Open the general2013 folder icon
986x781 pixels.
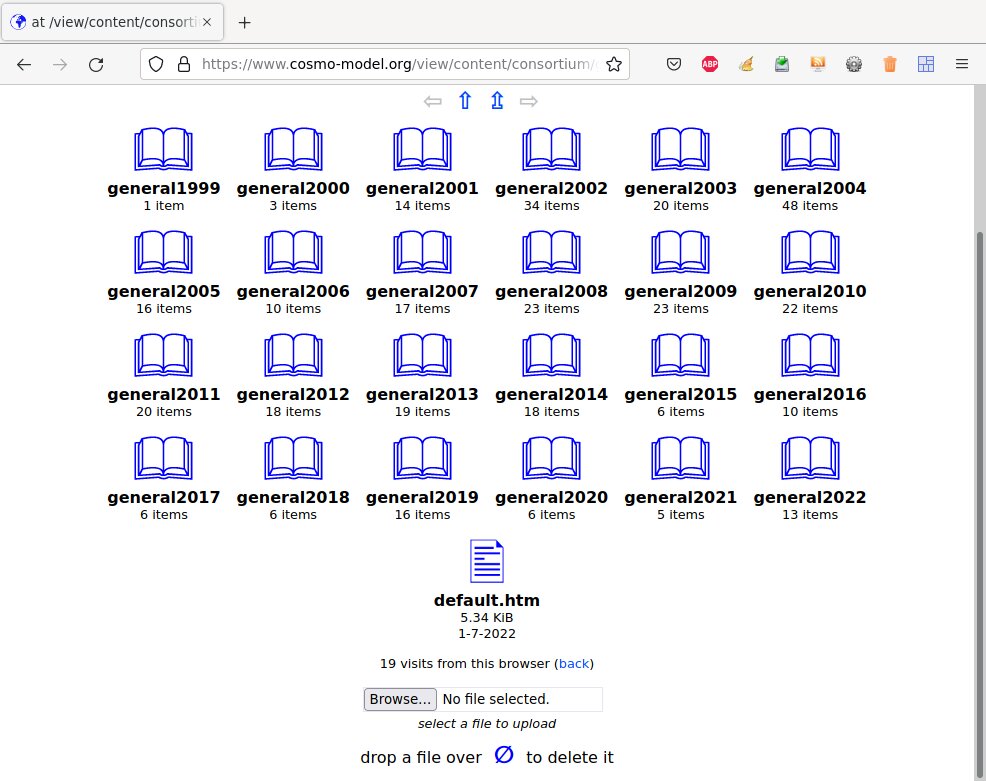(422, 356)
